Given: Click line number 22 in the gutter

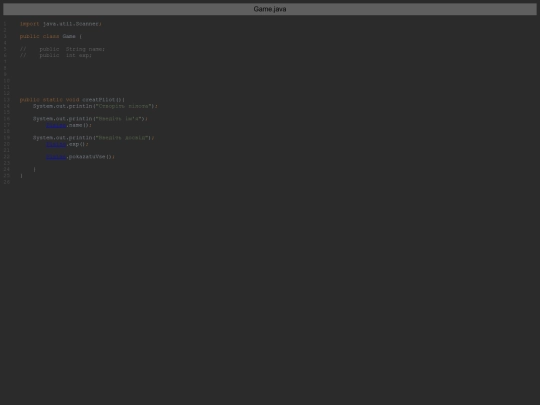Looking at the screenshot, I should (x=7, y=157).
